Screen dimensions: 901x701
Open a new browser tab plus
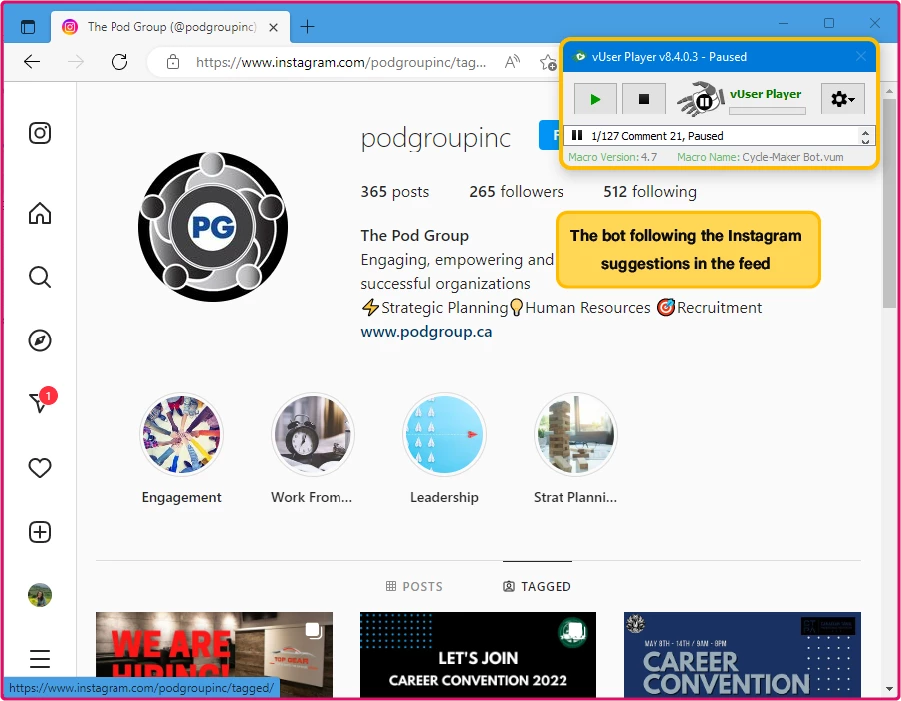click(x=307, y=26)
